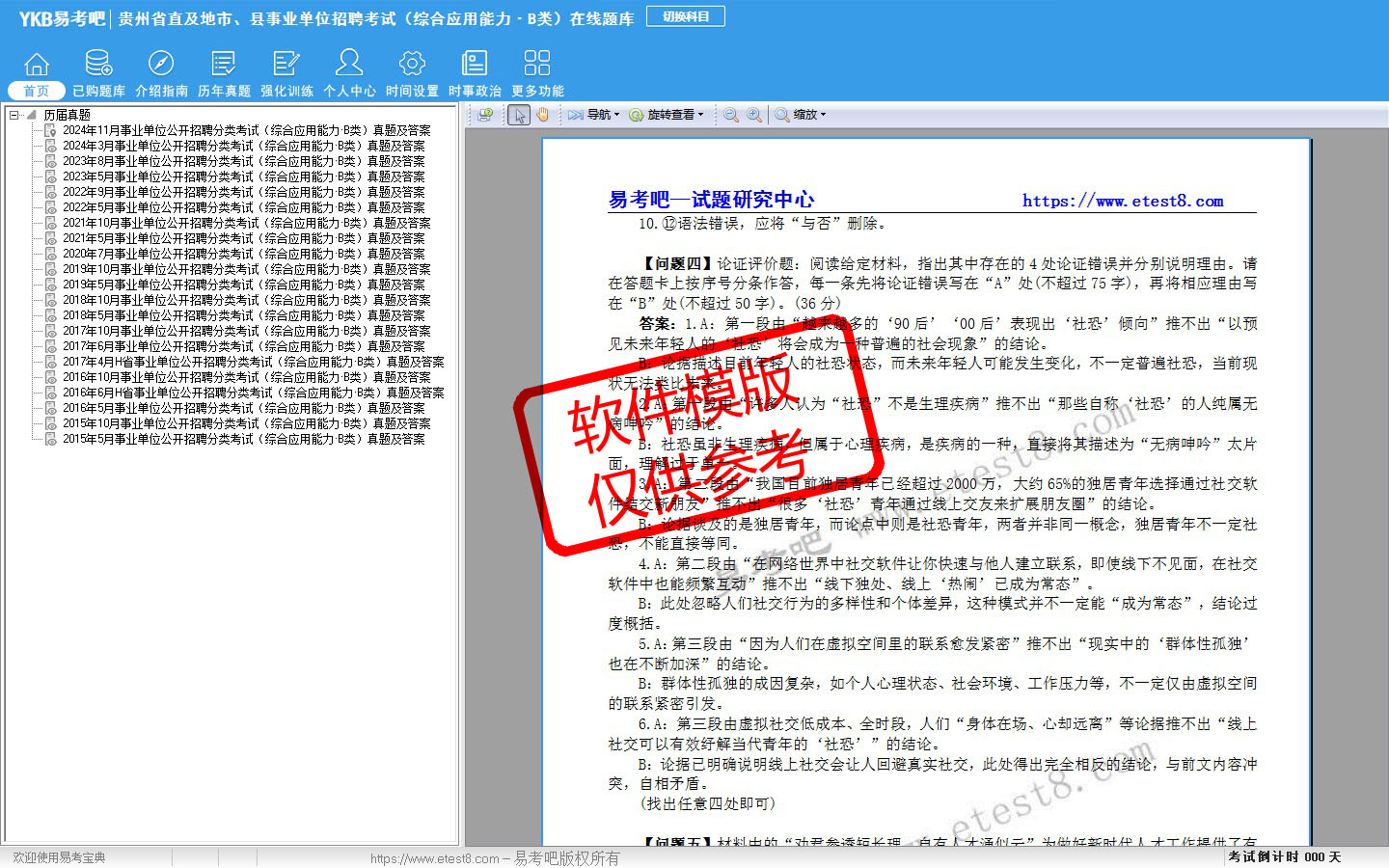The height and width of the screenshot is (868, 1389).
Task: Open the 导航 navigation dropdown
Action: coord(593,115)
